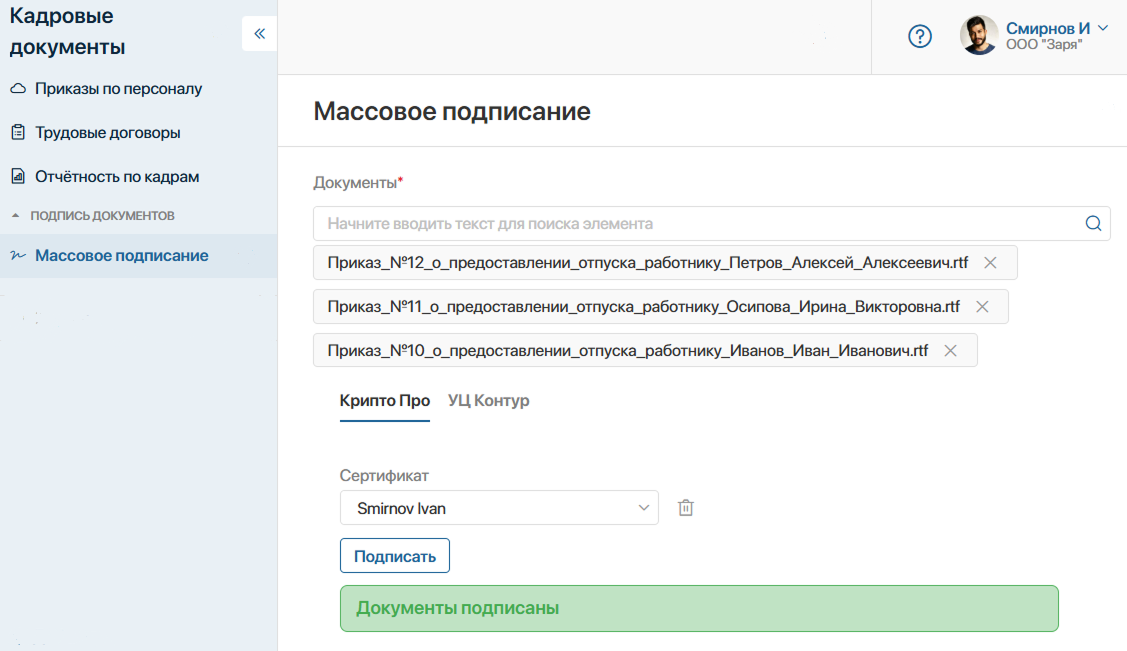
Task: Collapse the sidebar with the double-chevron icon
Action: click(259, 34)
